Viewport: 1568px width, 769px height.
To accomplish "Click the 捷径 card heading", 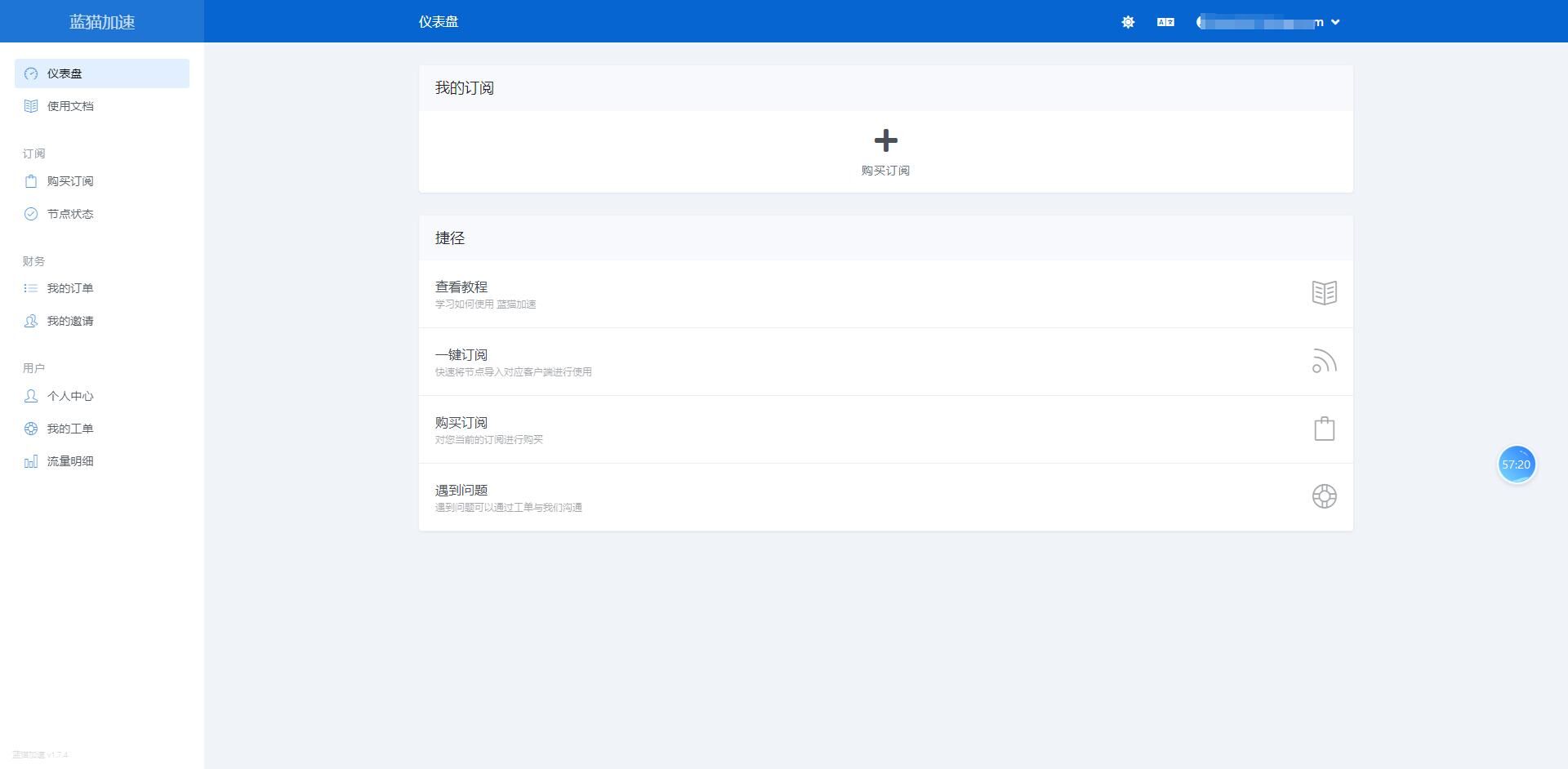I will tap(450, 238).
